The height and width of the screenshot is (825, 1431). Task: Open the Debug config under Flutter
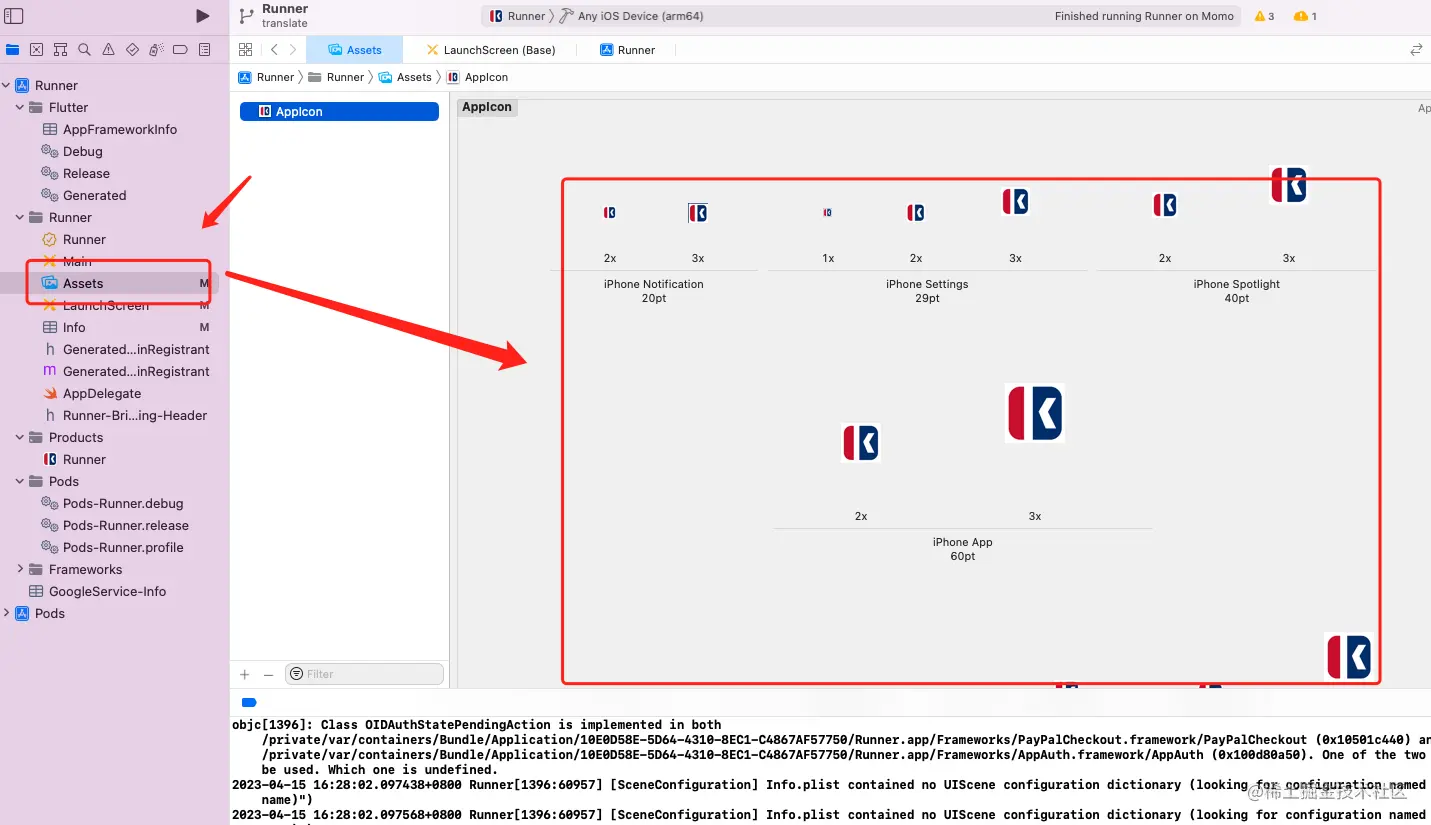click(x=72, y=151)
